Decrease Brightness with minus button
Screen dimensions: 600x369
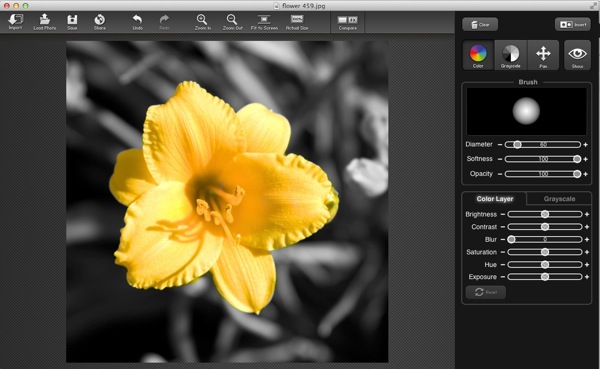[502, 215]
